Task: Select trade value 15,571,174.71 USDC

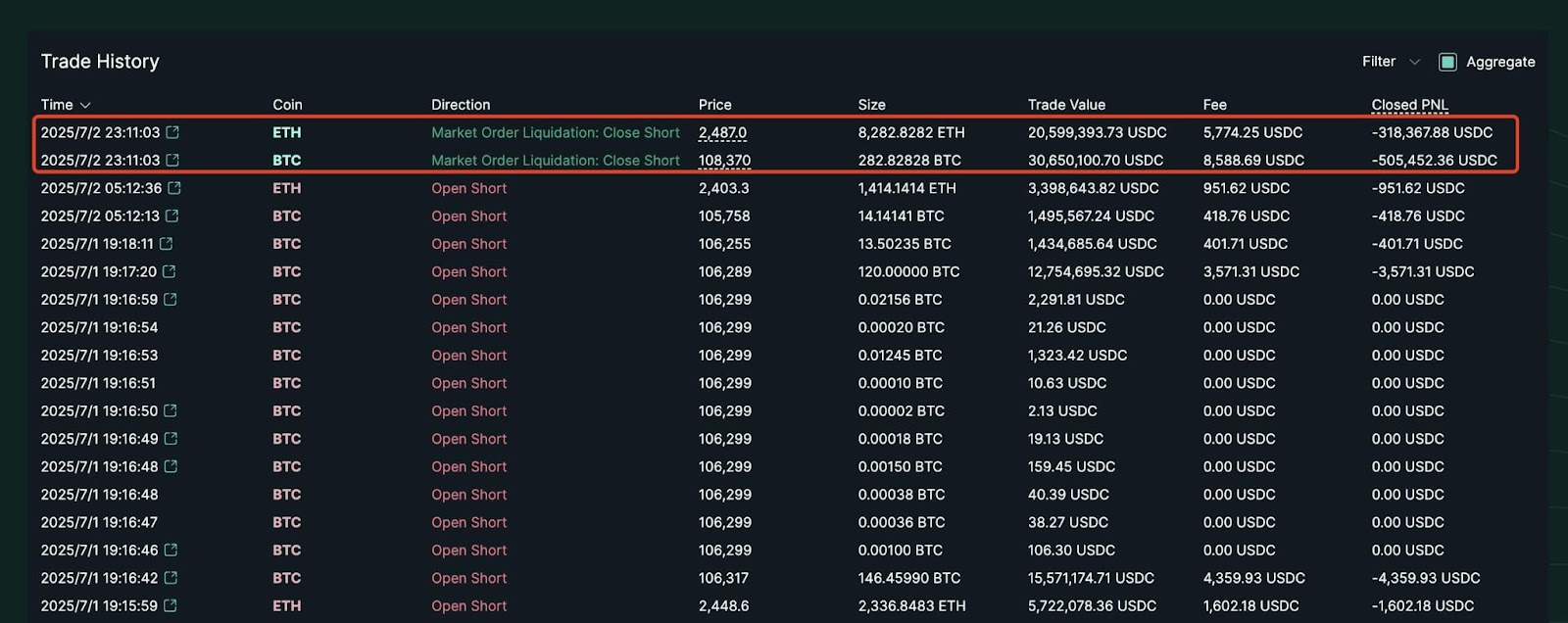Action: (1091, 578)
